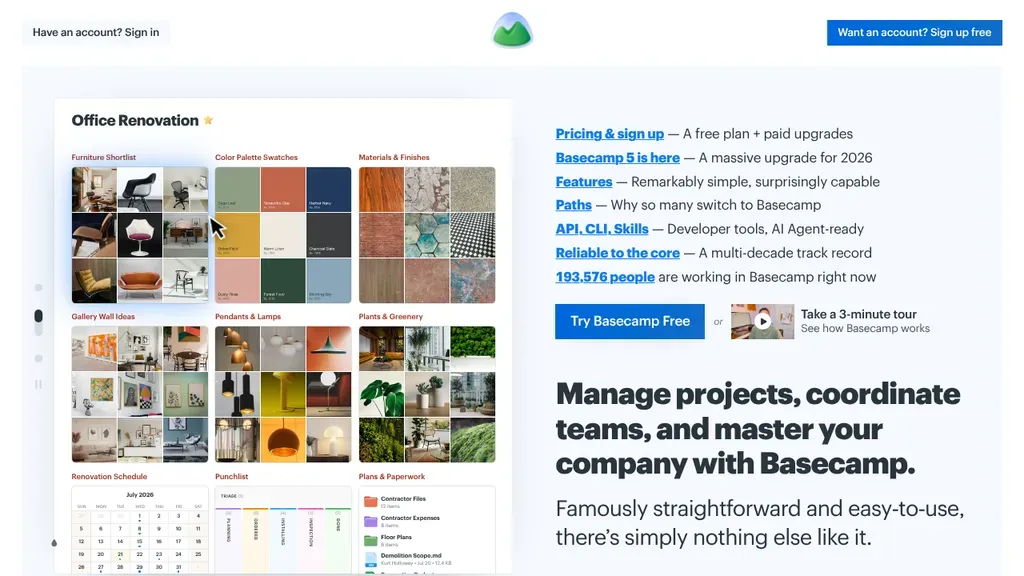The width and height of the screenshot is (1024, 576).
Task: Click the Demolition Scope.md file icon
Action: coord(370,559)
